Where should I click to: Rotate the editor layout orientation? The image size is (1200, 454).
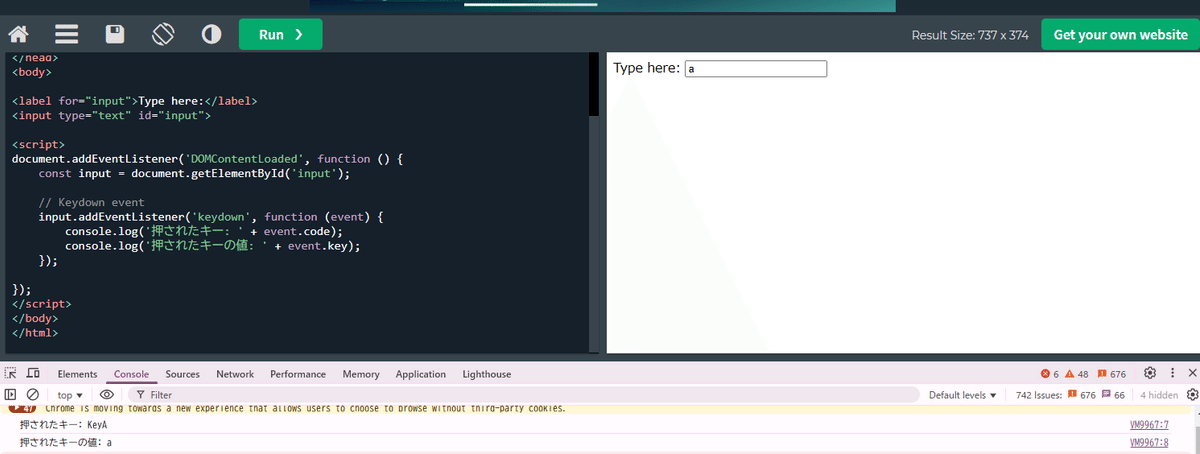click(x=164, y=35)
